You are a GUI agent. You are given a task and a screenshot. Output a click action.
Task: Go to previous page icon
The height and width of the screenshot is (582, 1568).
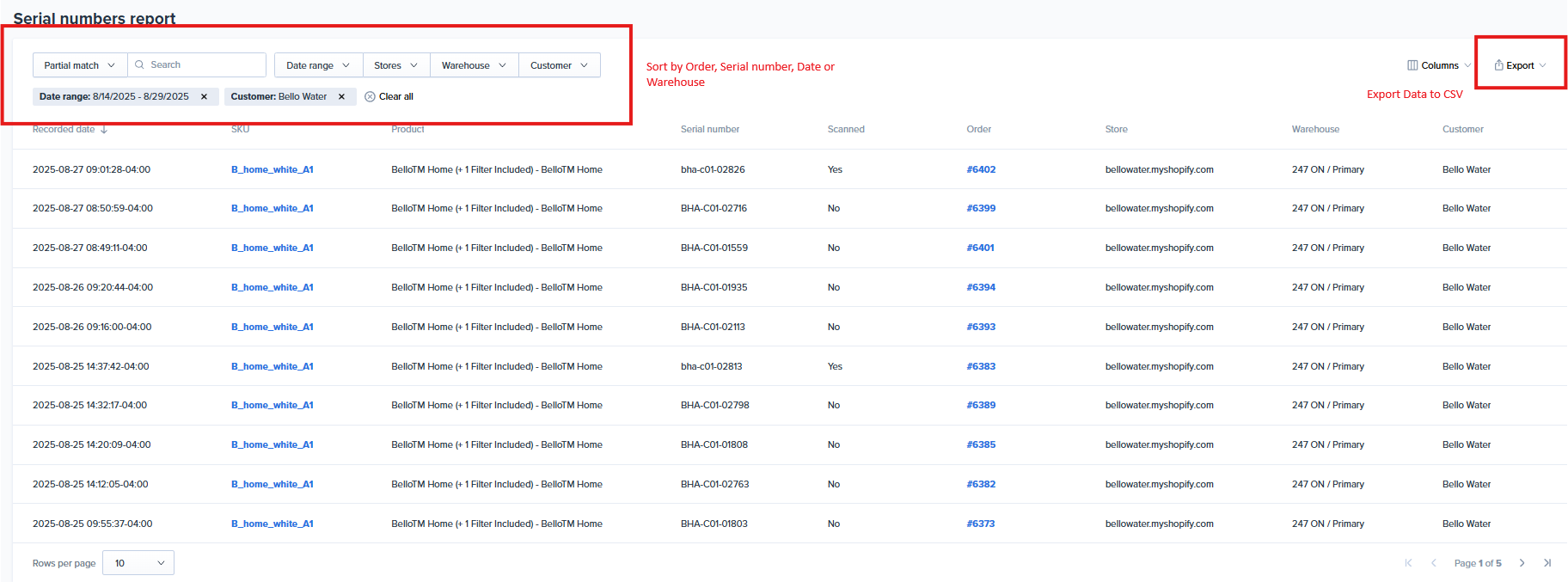pos(1434,563)
